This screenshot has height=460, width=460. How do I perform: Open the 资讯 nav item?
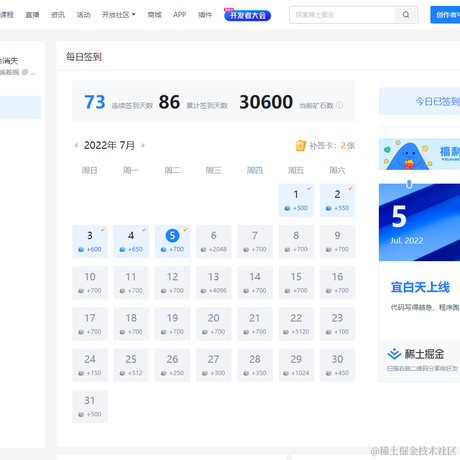click(58, 15)
